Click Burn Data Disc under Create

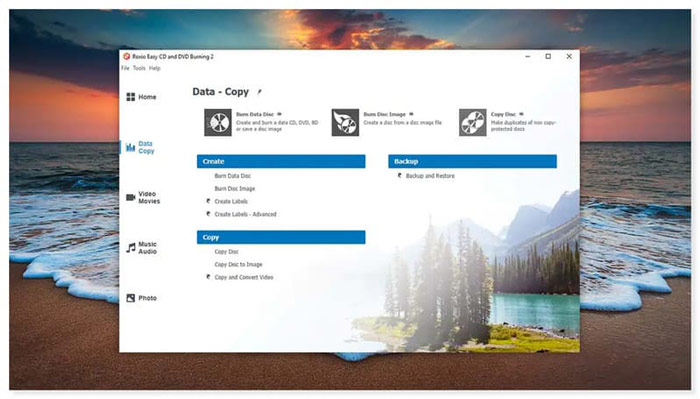[x=233, y=176]
